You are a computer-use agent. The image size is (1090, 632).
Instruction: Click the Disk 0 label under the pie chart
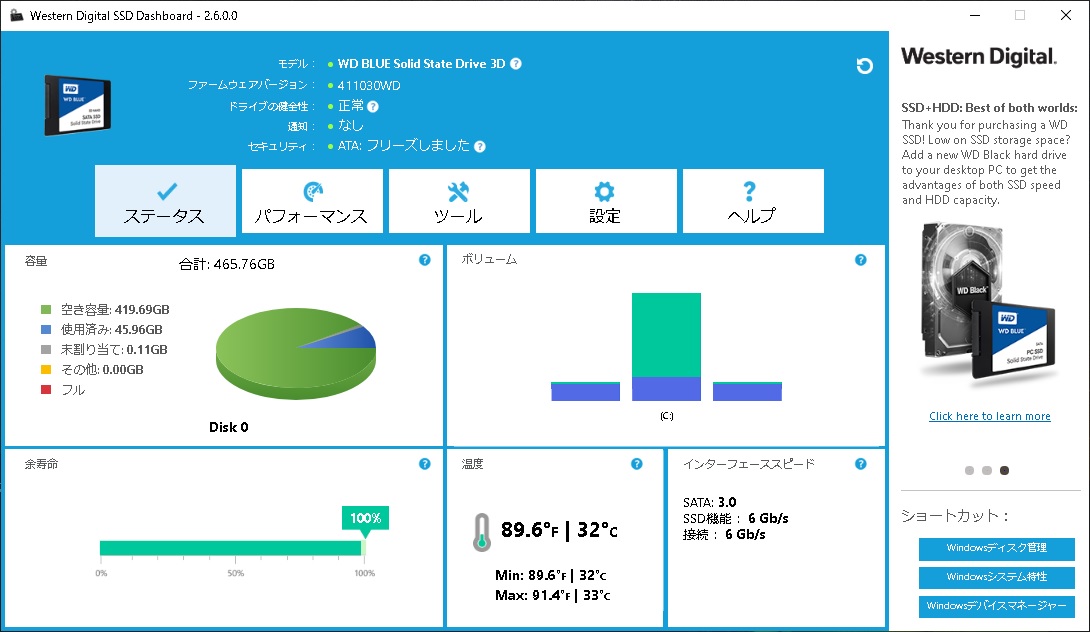(229, 428)
